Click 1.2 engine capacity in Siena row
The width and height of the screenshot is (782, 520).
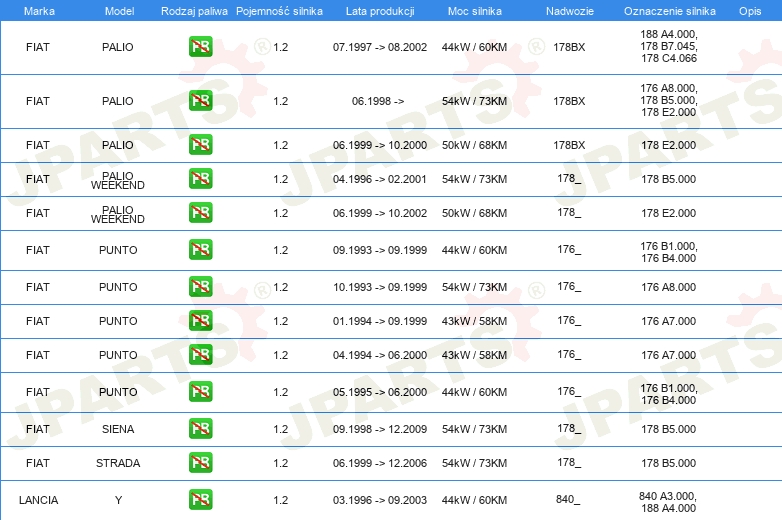(281, 429)
